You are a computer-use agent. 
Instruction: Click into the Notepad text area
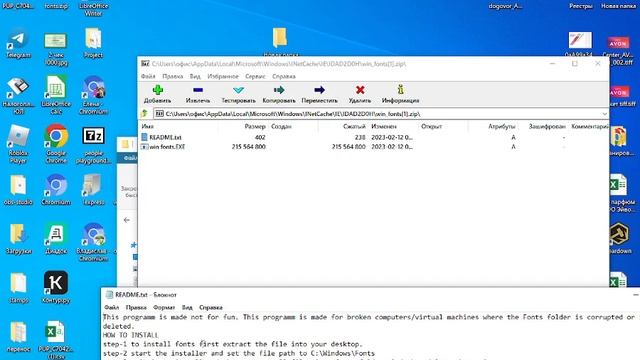click(x=370, y=336)
